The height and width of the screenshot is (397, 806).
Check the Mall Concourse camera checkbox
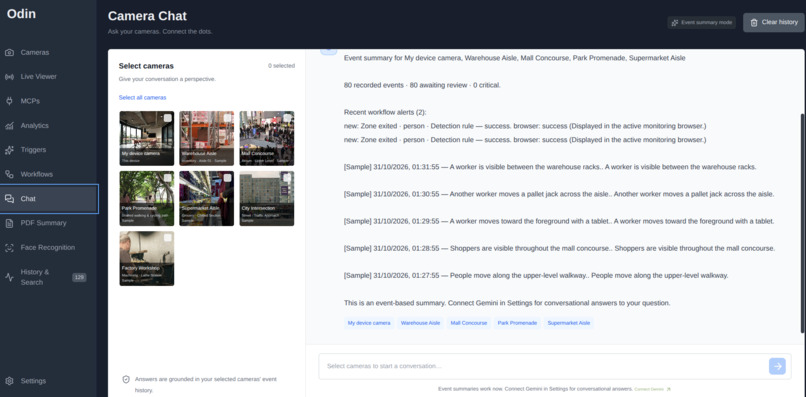[x=287, y=118]
